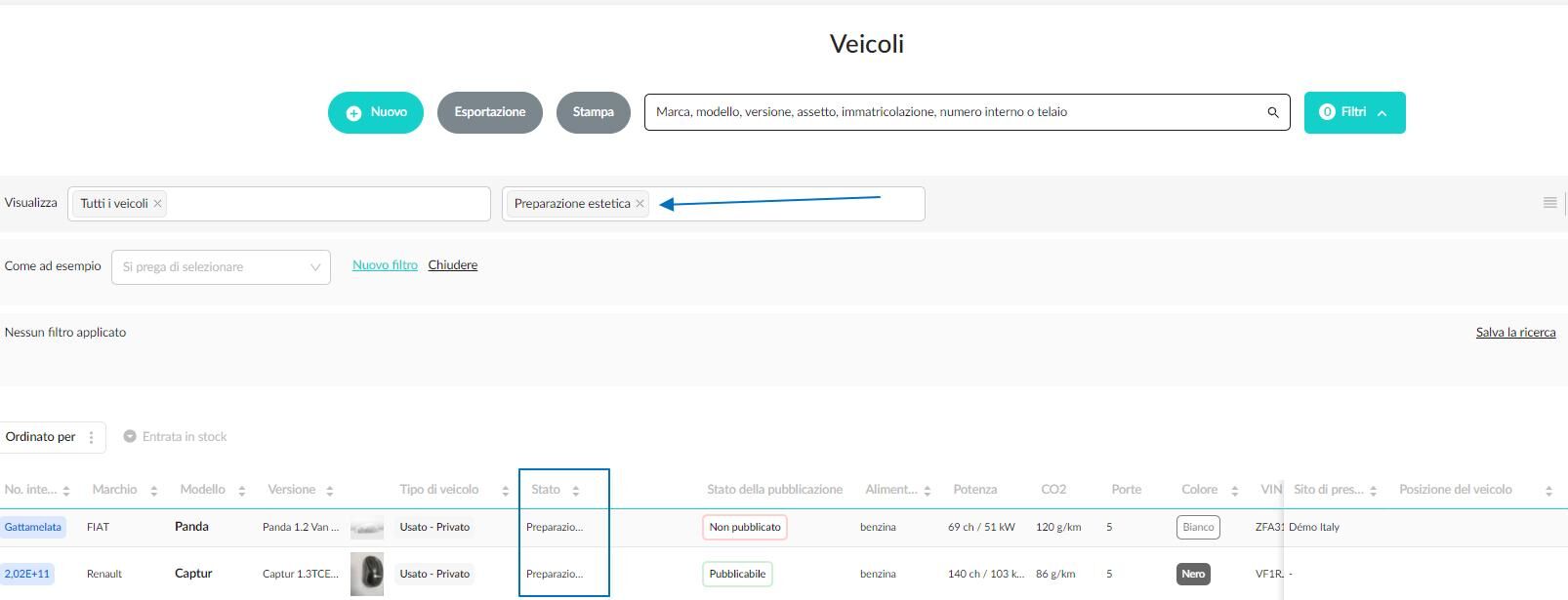Viewport: 1568px width, 600px height.
Task: Click the Esportazione button
Action: [490, 113]
